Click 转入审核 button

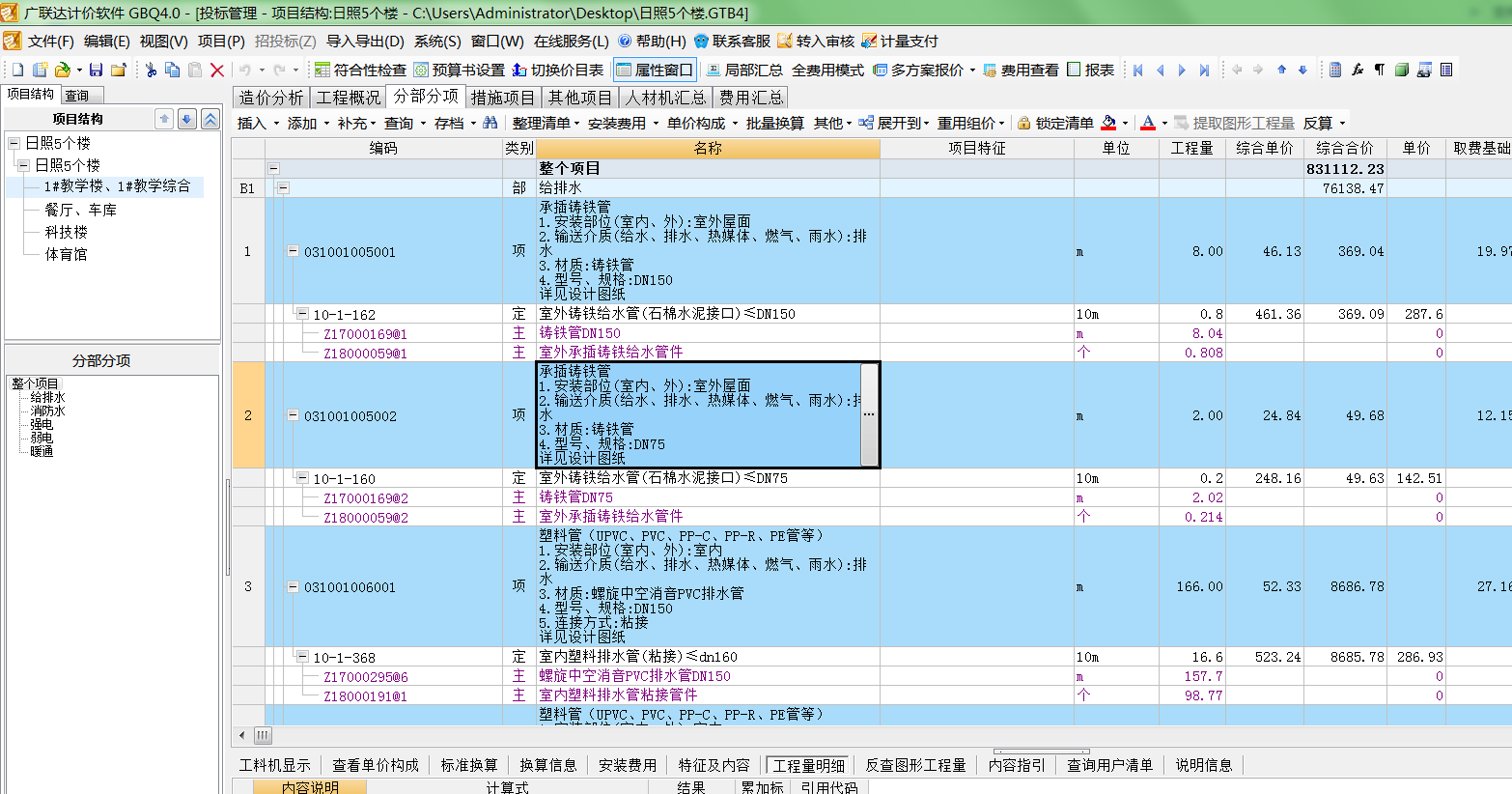[x=816, y=41]
